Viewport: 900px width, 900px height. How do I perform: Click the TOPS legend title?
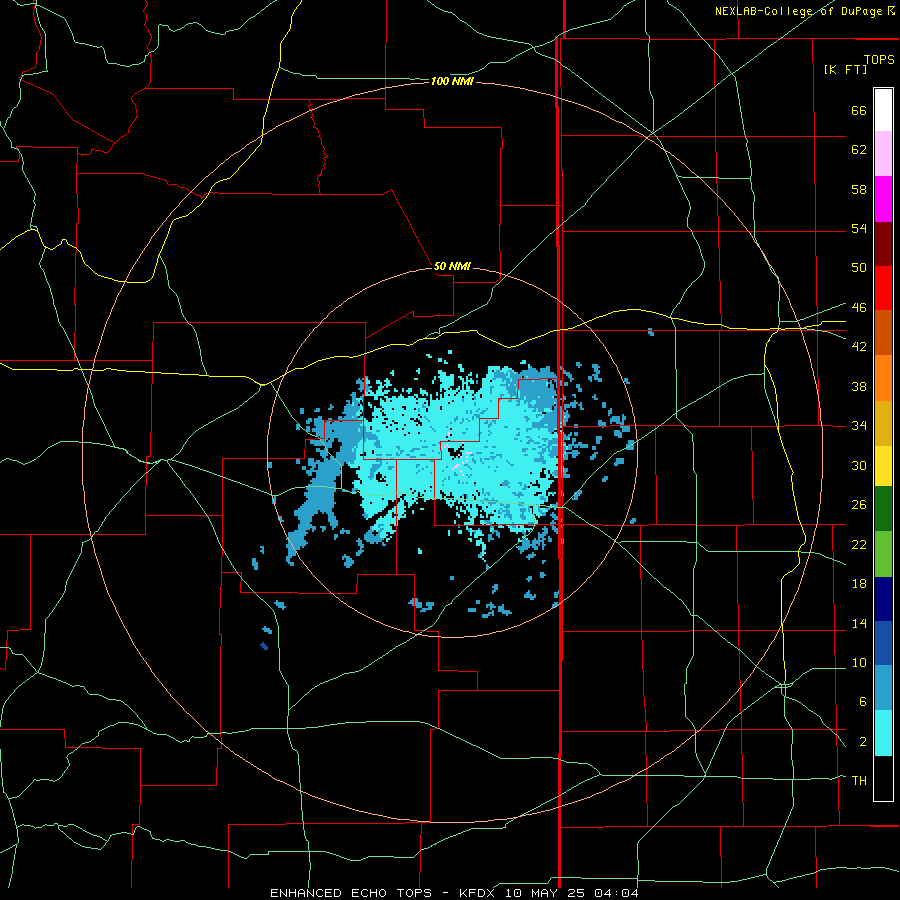click(x=879, y=59)
